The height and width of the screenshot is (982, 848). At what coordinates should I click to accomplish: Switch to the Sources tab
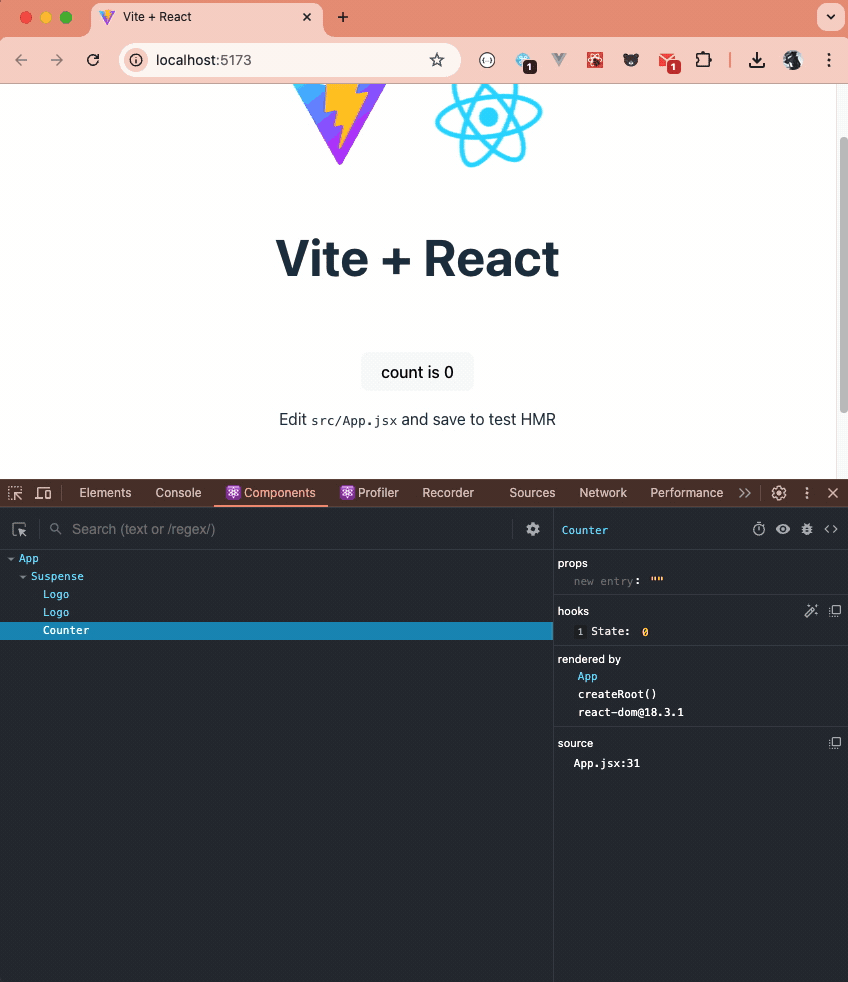(532, 493)
